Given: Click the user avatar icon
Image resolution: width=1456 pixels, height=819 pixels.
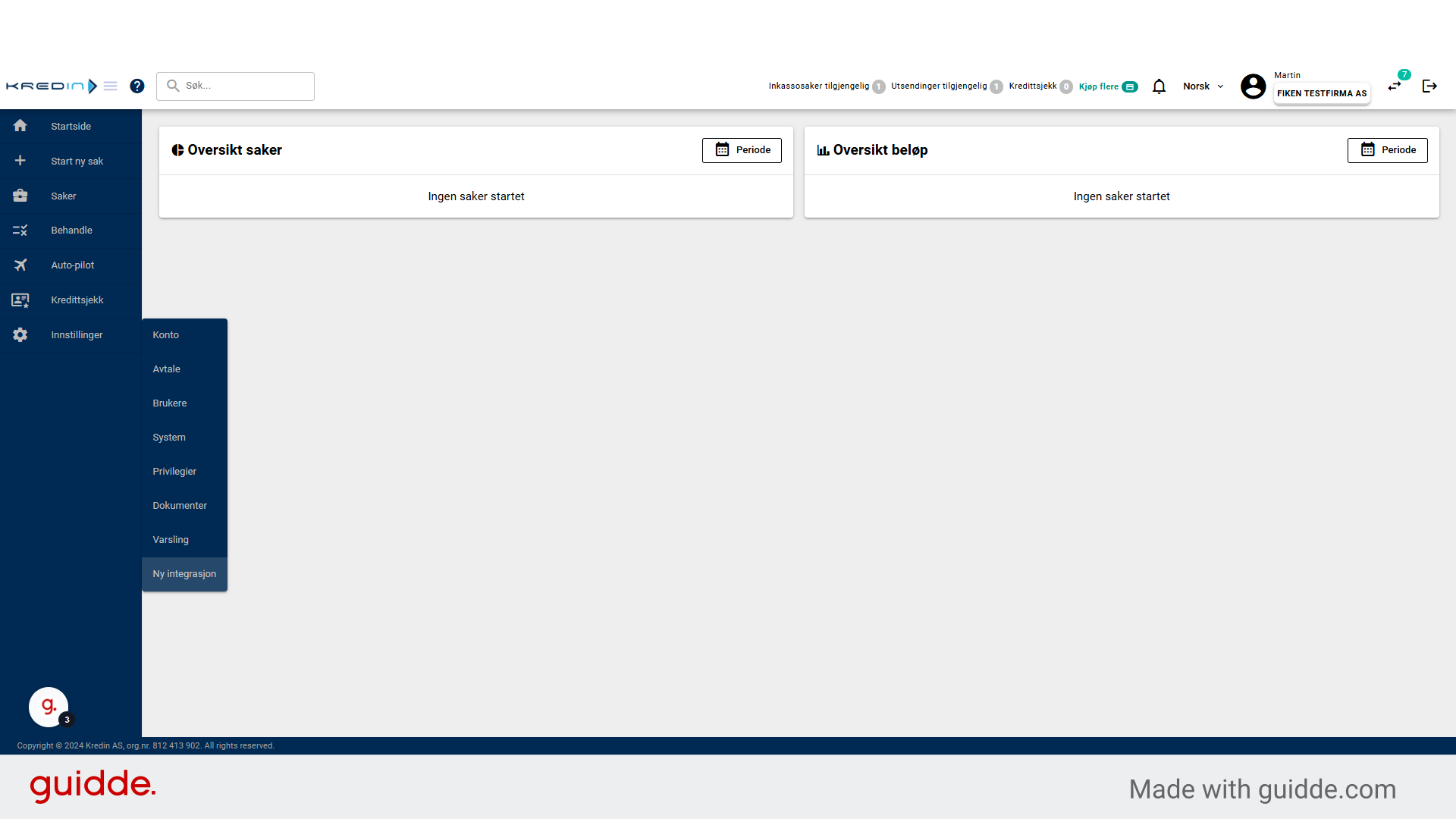Looking at the screenshot, I should (1253, 86).
